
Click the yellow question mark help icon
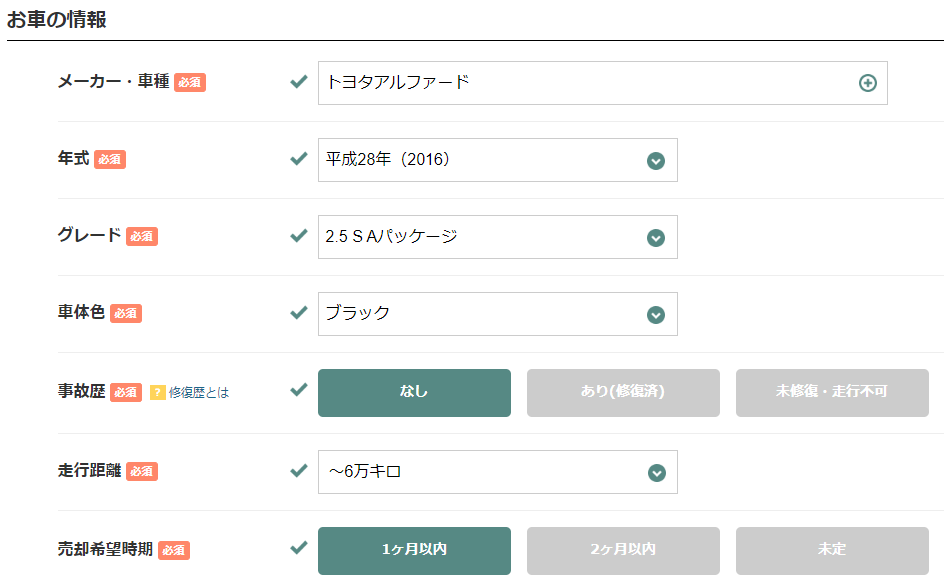[157, 392]
